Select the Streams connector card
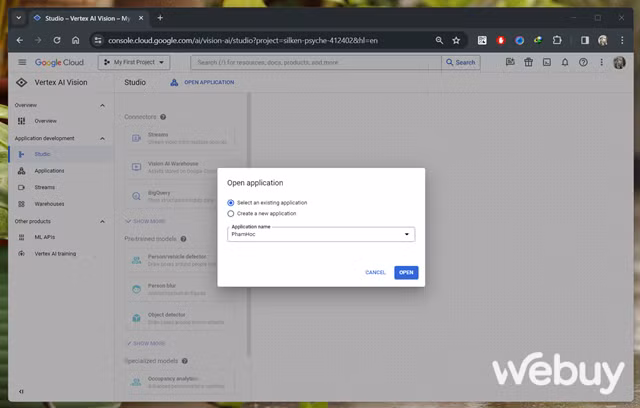Viewport: 640px width, 408px height. point(180,138)
